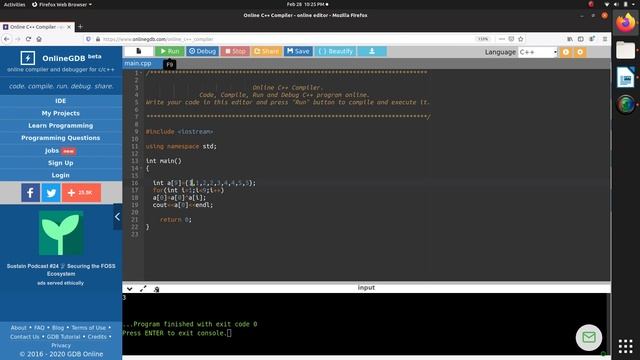Go back with browser back arrow
Screen dimensions: 640x360
pyautogui.click(x=7, y=39)
